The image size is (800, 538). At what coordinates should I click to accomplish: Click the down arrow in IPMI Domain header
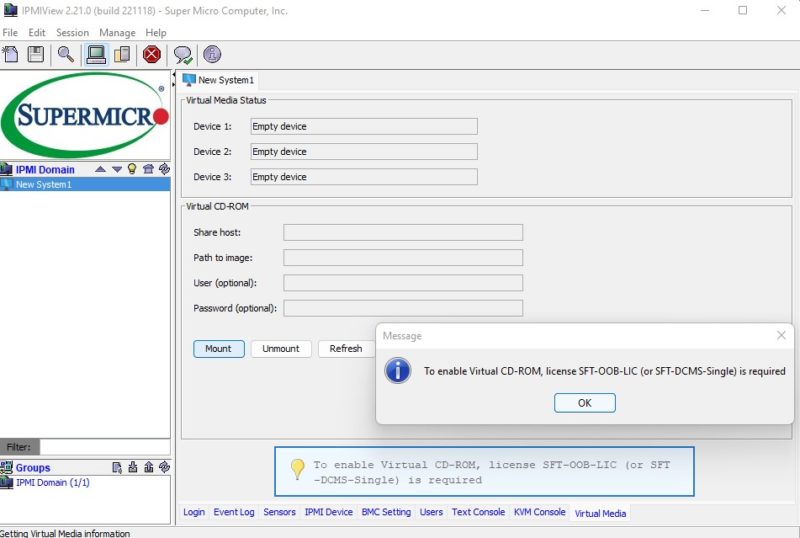tap(116, 169)
